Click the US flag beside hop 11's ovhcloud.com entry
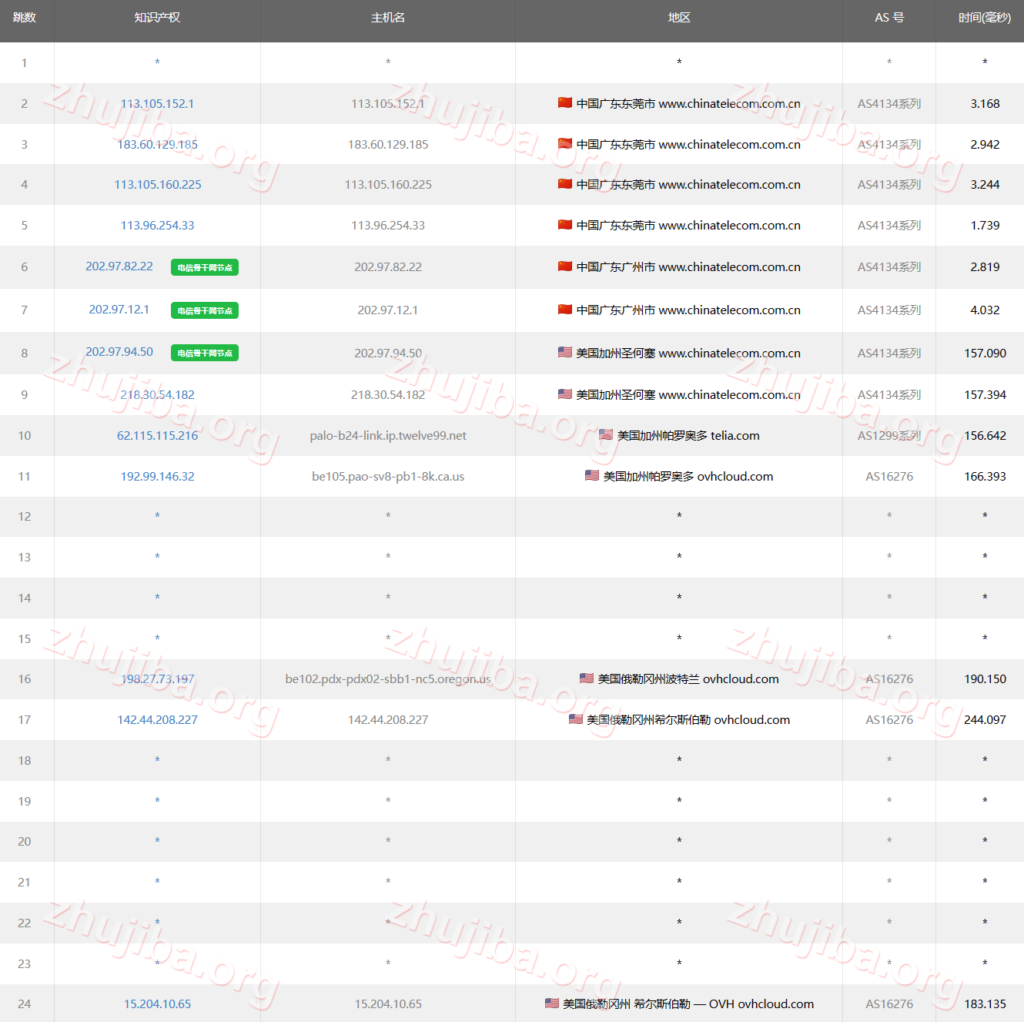The image size is (1024, 1022). [590, 476]
